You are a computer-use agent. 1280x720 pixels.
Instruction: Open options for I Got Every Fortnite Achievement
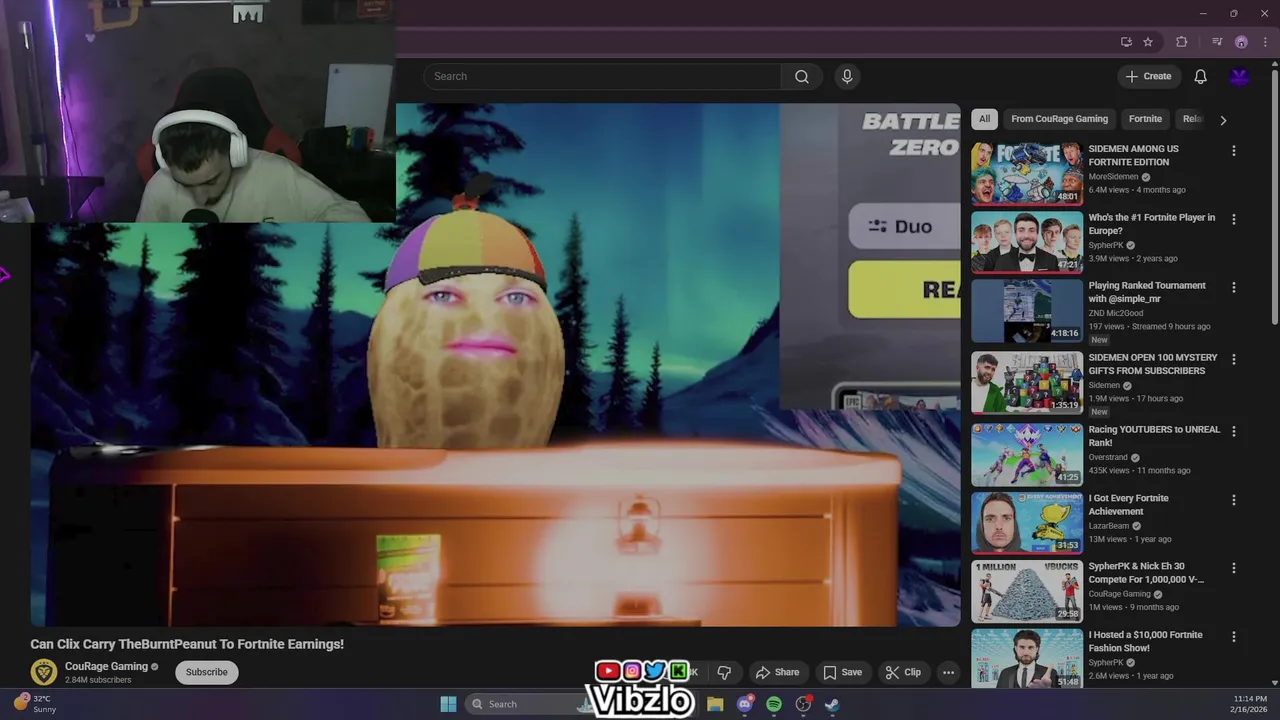[1233, 500]
